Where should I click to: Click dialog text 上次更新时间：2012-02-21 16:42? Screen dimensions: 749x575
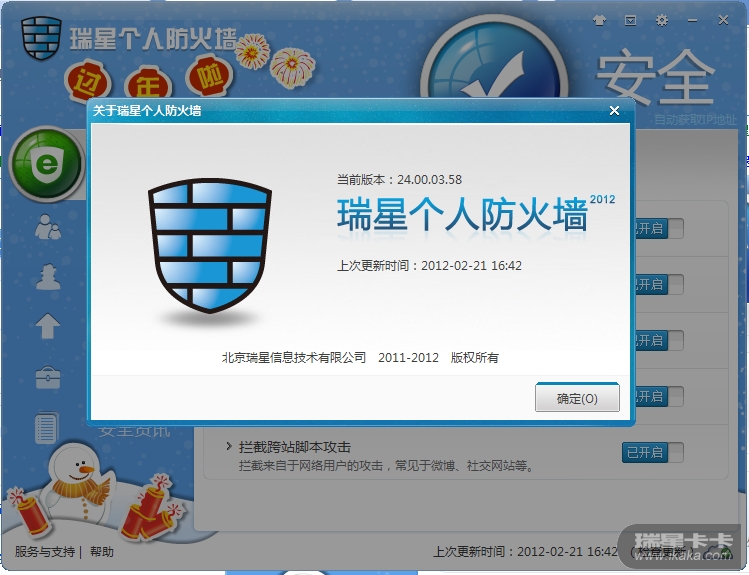429,266
